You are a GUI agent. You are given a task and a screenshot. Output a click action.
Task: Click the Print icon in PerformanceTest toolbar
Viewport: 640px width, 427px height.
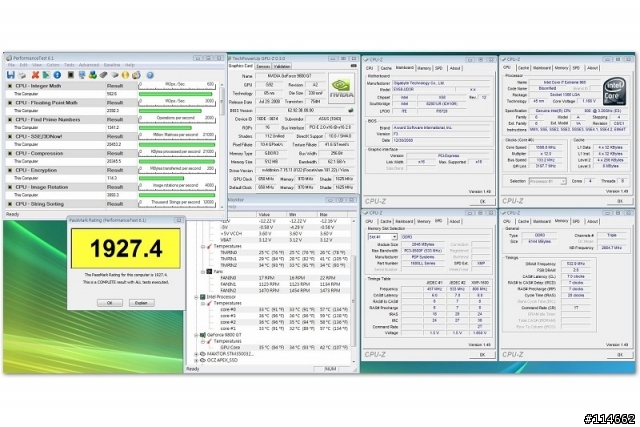[x=22, y=75]
